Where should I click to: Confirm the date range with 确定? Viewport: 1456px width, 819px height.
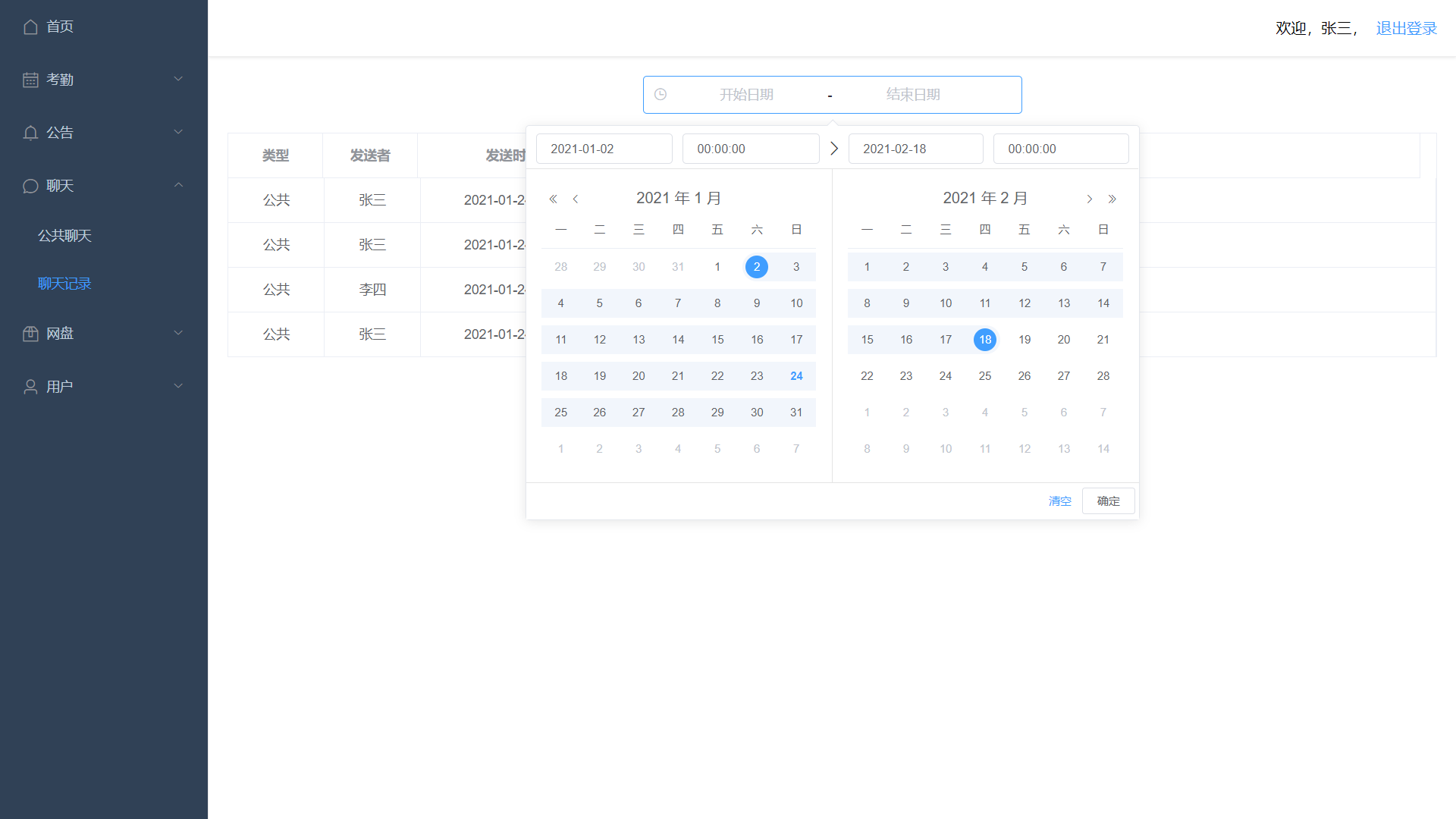(x=1109, y=501)
